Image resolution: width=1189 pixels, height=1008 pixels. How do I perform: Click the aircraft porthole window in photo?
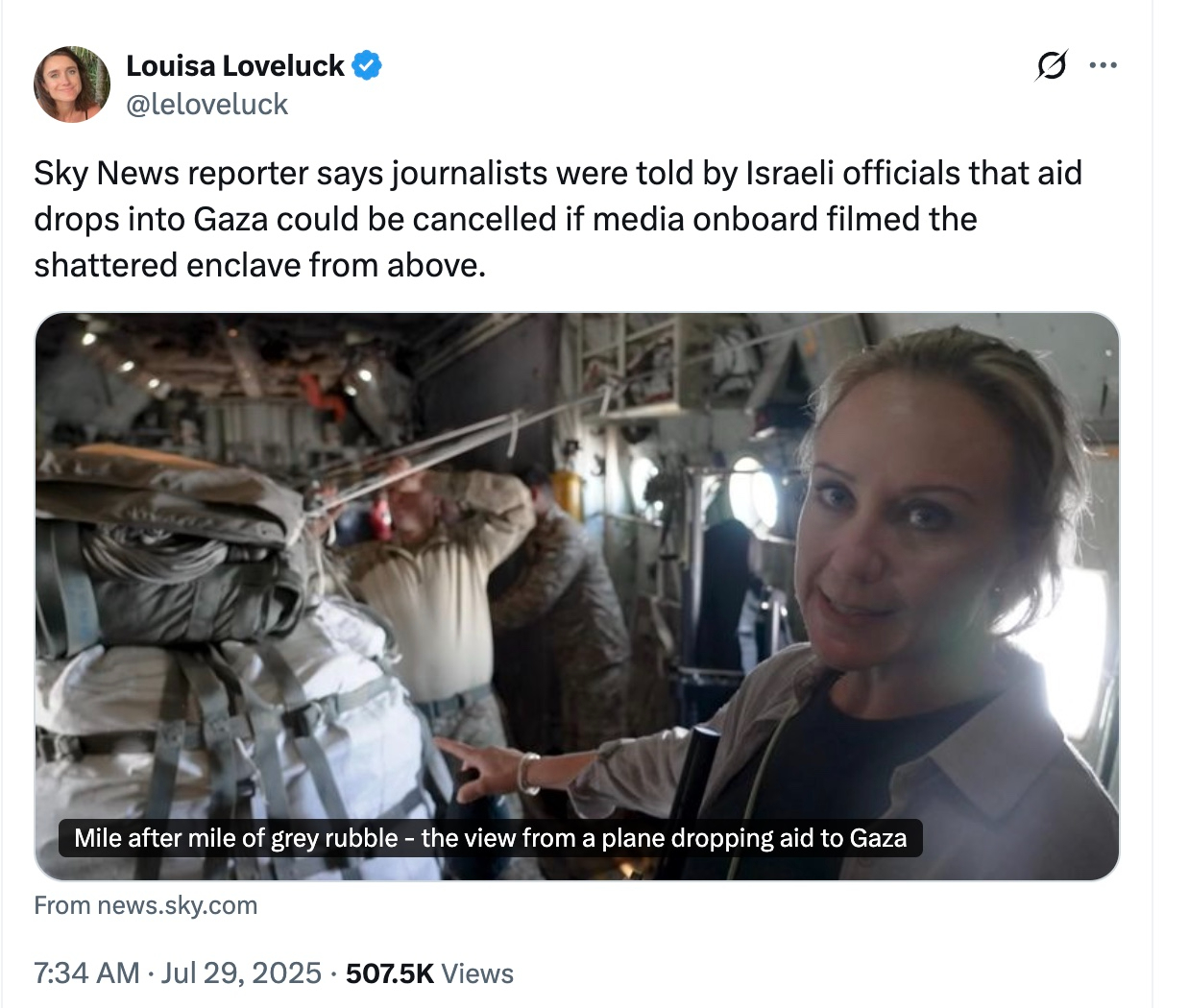point(753,495)
